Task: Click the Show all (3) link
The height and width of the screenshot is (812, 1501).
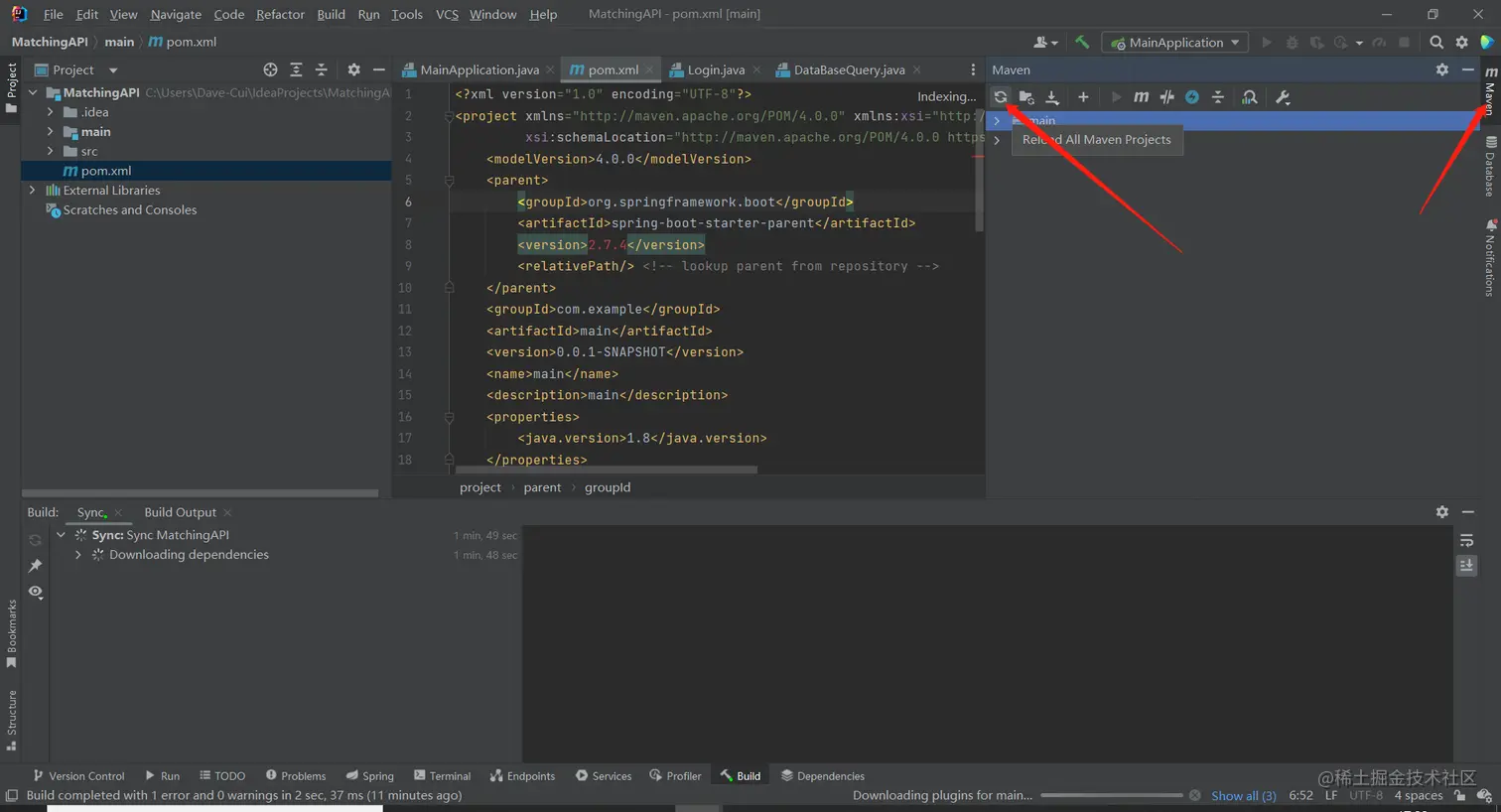Action: [1243, 795]
